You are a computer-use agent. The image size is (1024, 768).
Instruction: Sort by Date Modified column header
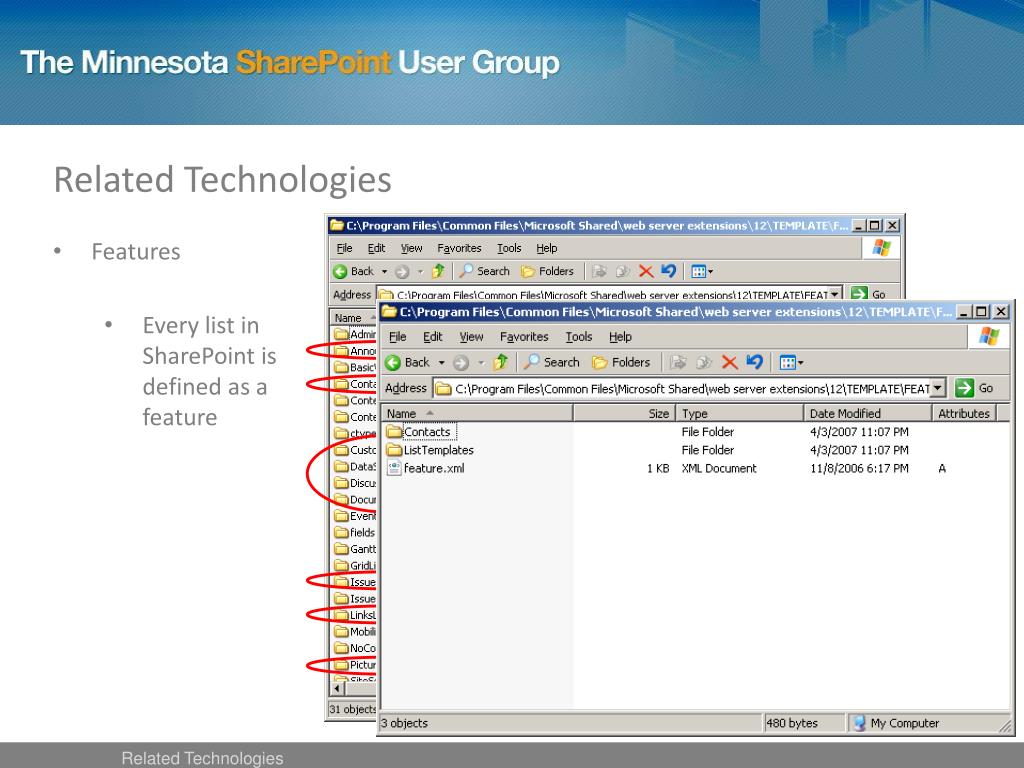tap(867, 413)
